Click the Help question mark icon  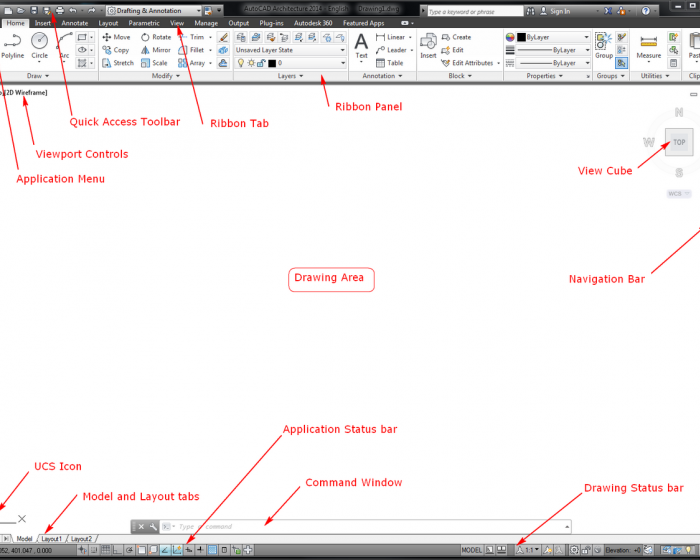(646, 11)
